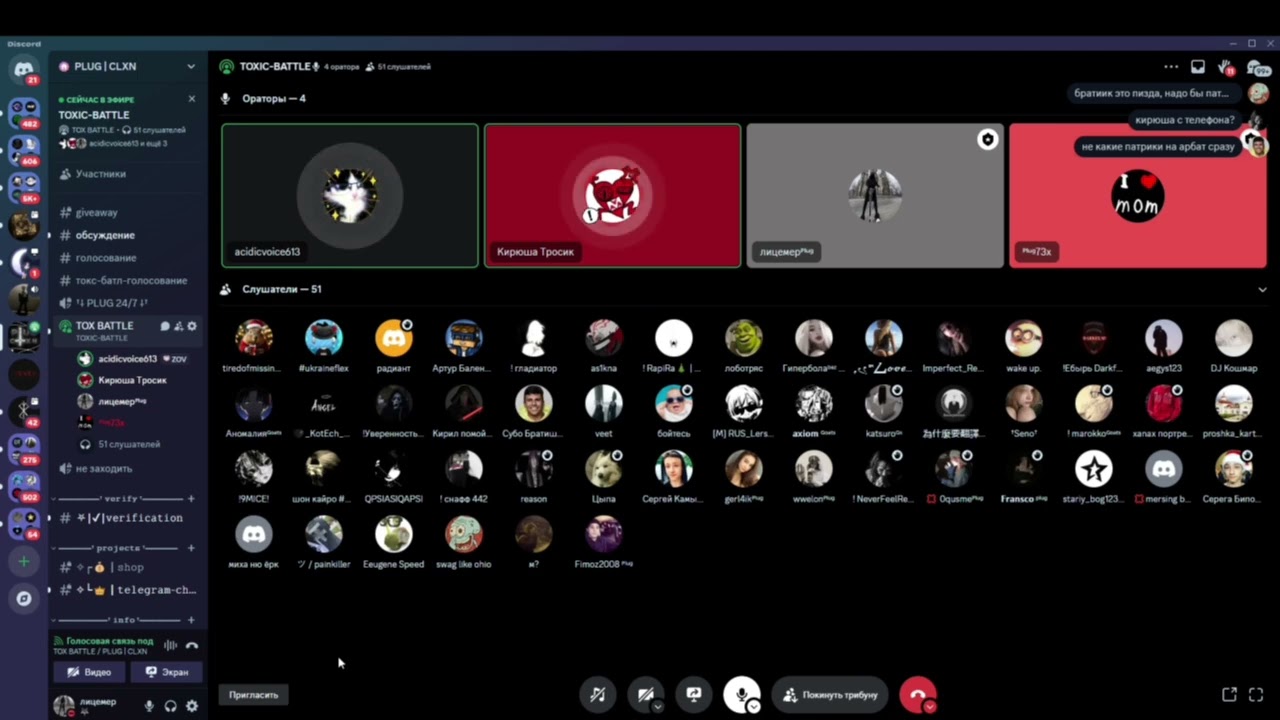
Task: Click Кирюша Тросик in voice channel list
Action: [x=132, y=380]
